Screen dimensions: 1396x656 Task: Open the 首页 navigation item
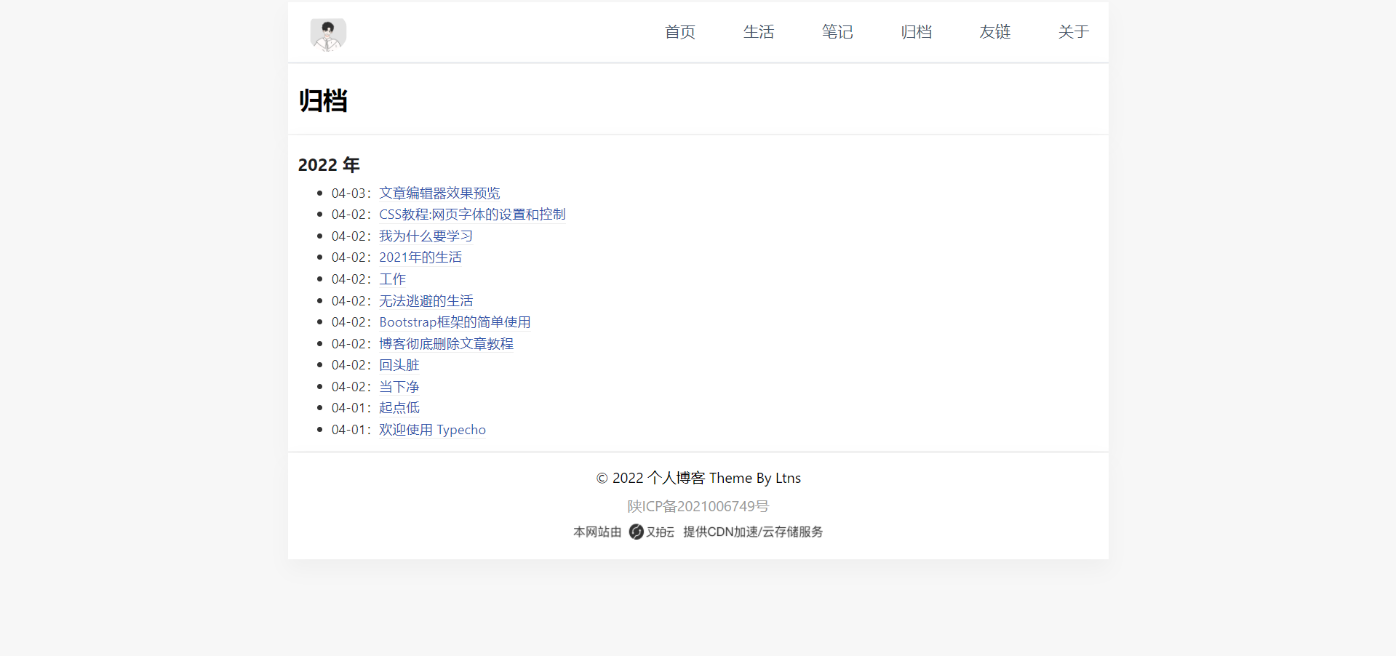(680, 32)
